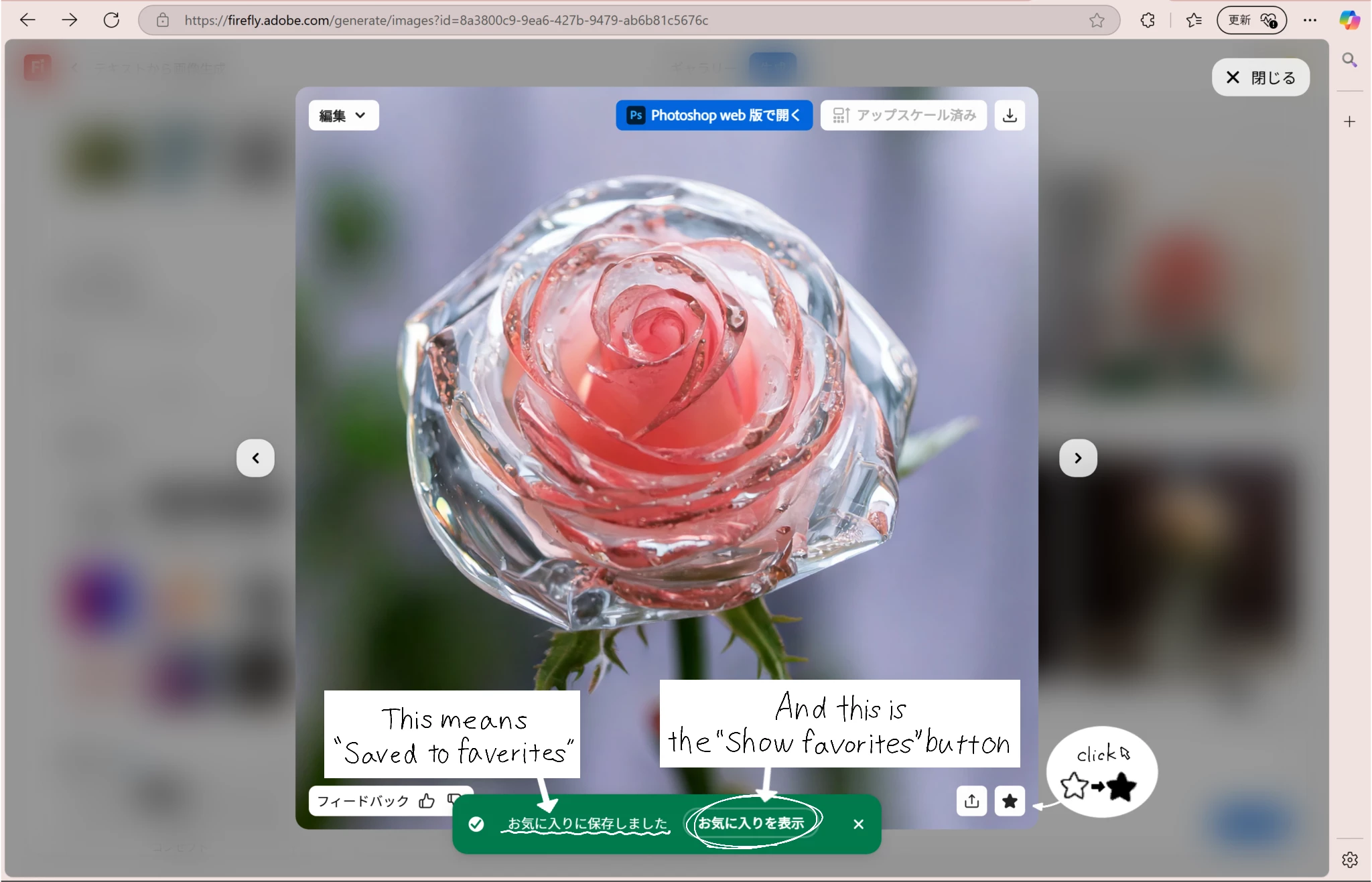Open the browser favorites list icon
This screenshot has width=1372, height=882.
(x=1194, y=20)
